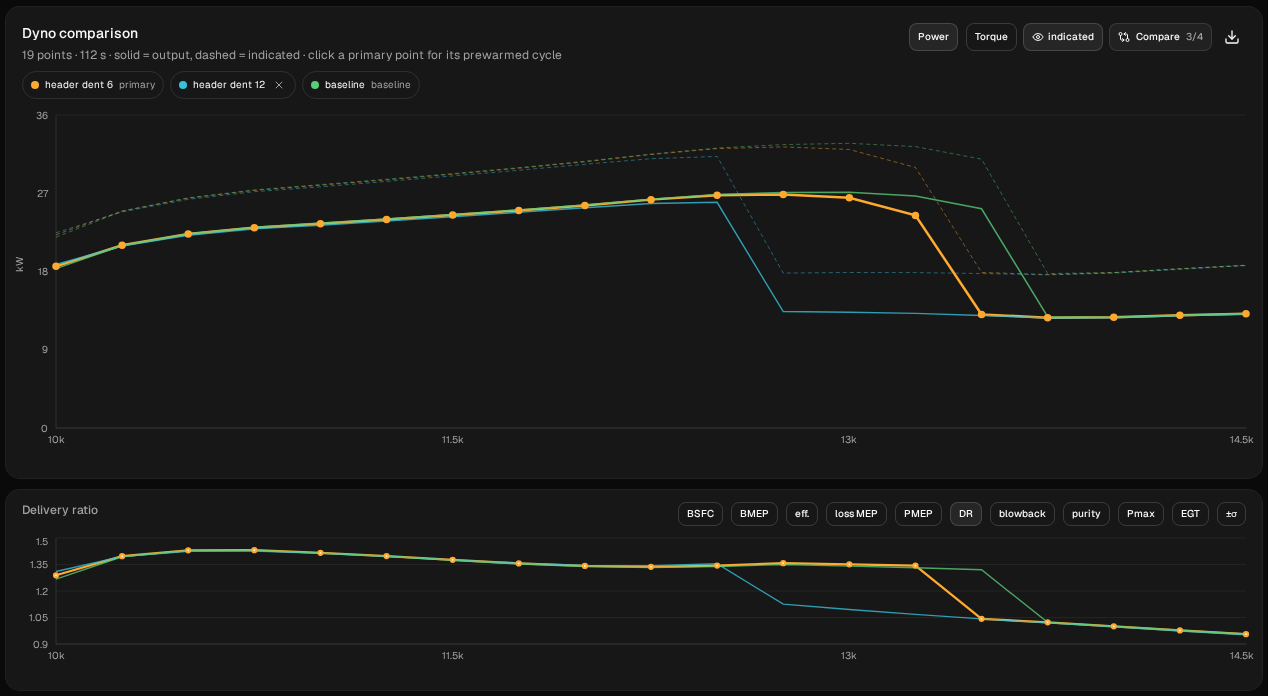Toggle the ±σ band button
This screenshot has height=696, width=1268.
[1231, 513]
